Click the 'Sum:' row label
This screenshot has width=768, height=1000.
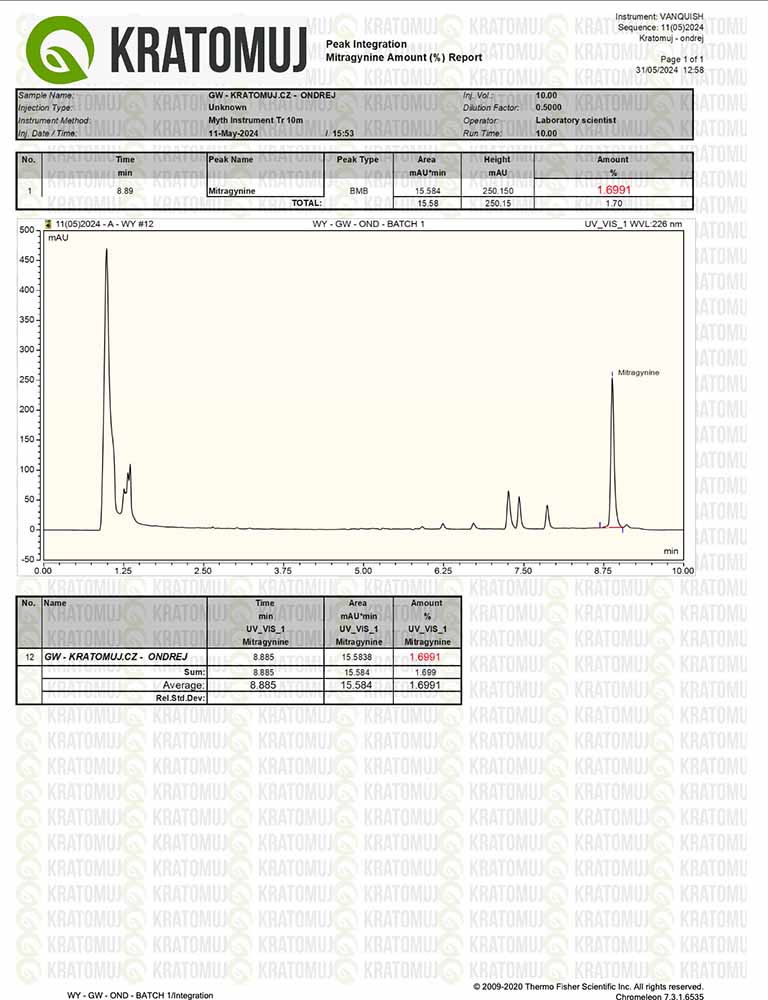pos(194,672)
